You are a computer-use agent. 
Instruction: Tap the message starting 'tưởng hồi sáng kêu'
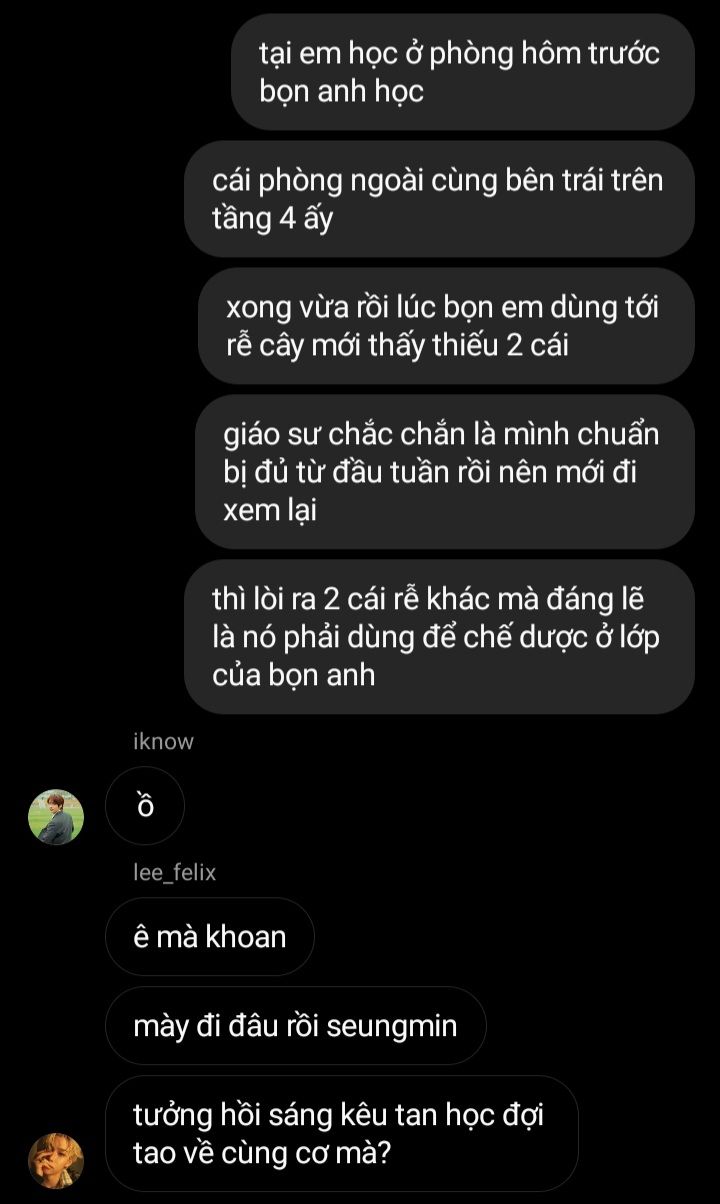pos(342,1133)
